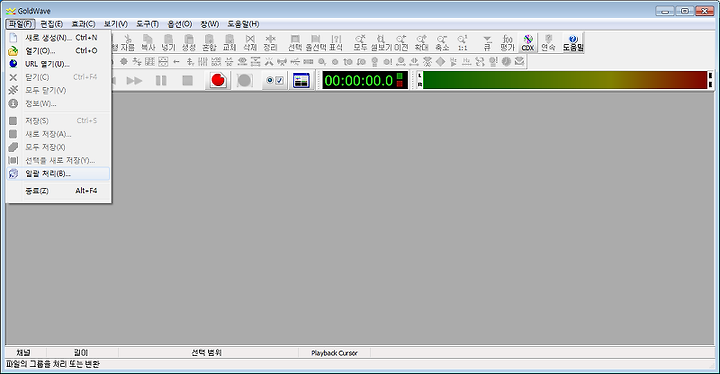Open the CDX audio extraction tool

tap(528, 43)
